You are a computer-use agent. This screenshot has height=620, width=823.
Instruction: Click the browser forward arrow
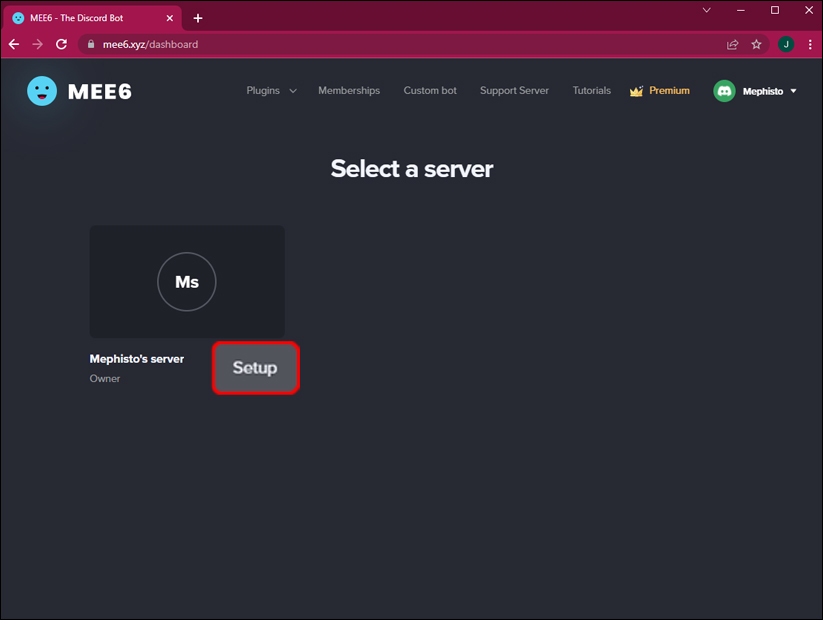(37, 44)
